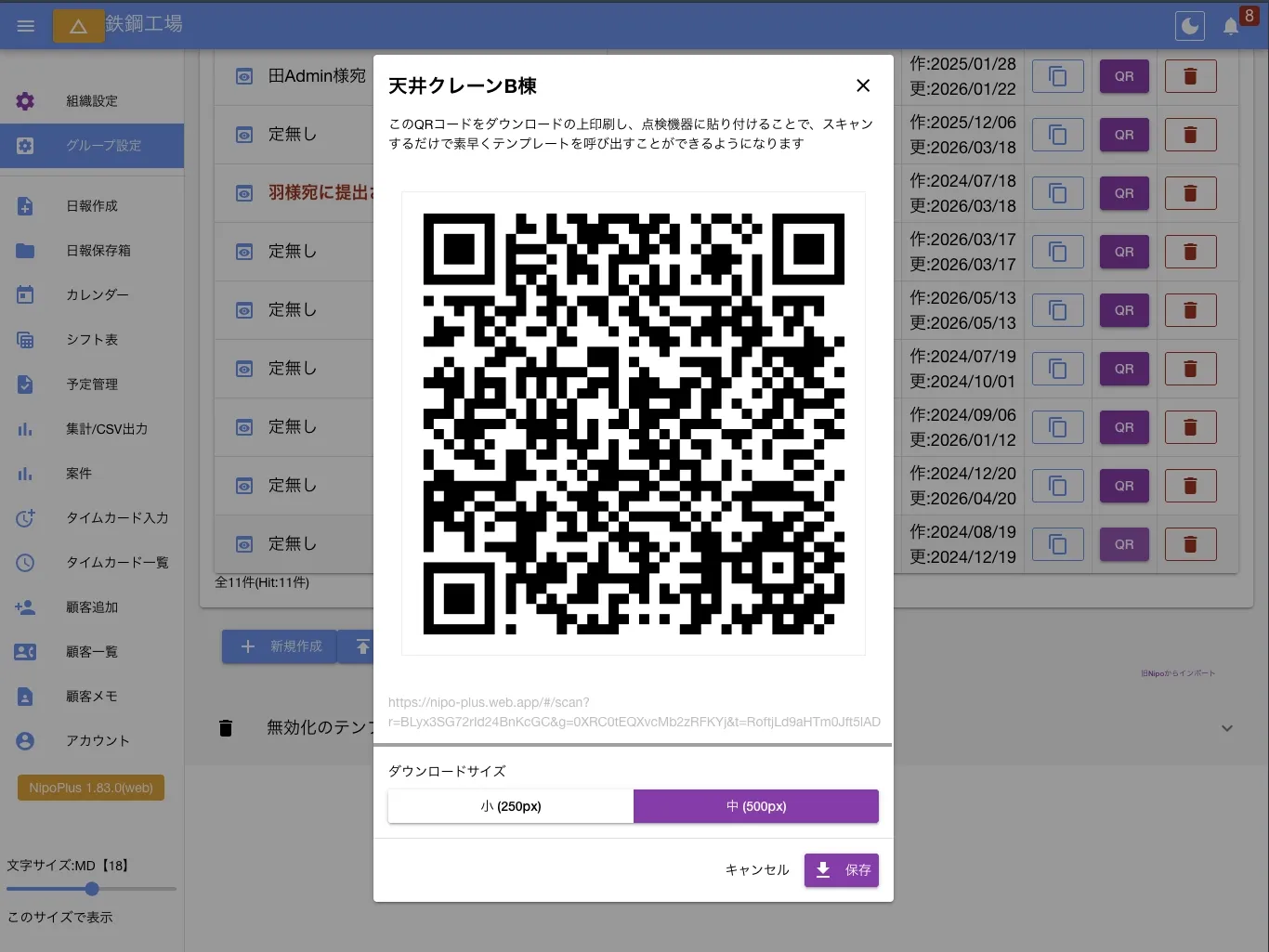Open 日報保存箱 in the sidebar
1269x952 pixels.
tap(92, 251)
